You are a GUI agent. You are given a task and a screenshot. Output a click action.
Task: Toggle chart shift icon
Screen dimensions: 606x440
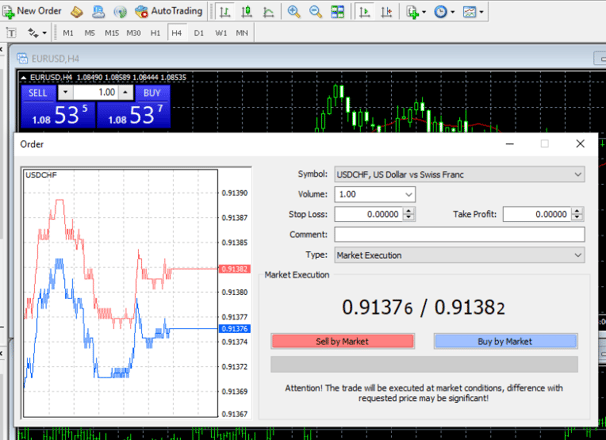click(x=386, y=12)
